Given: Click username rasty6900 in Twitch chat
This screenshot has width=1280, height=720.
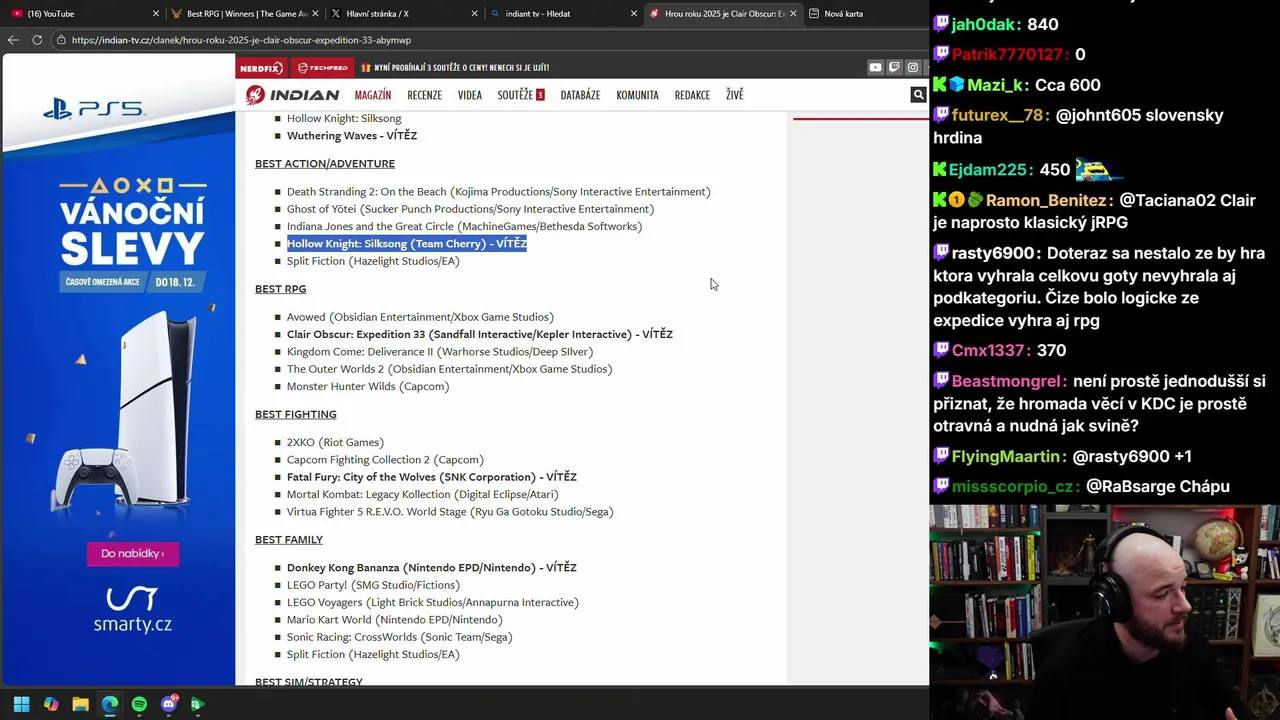Looking at the screenshot, I should click(993, 254).
